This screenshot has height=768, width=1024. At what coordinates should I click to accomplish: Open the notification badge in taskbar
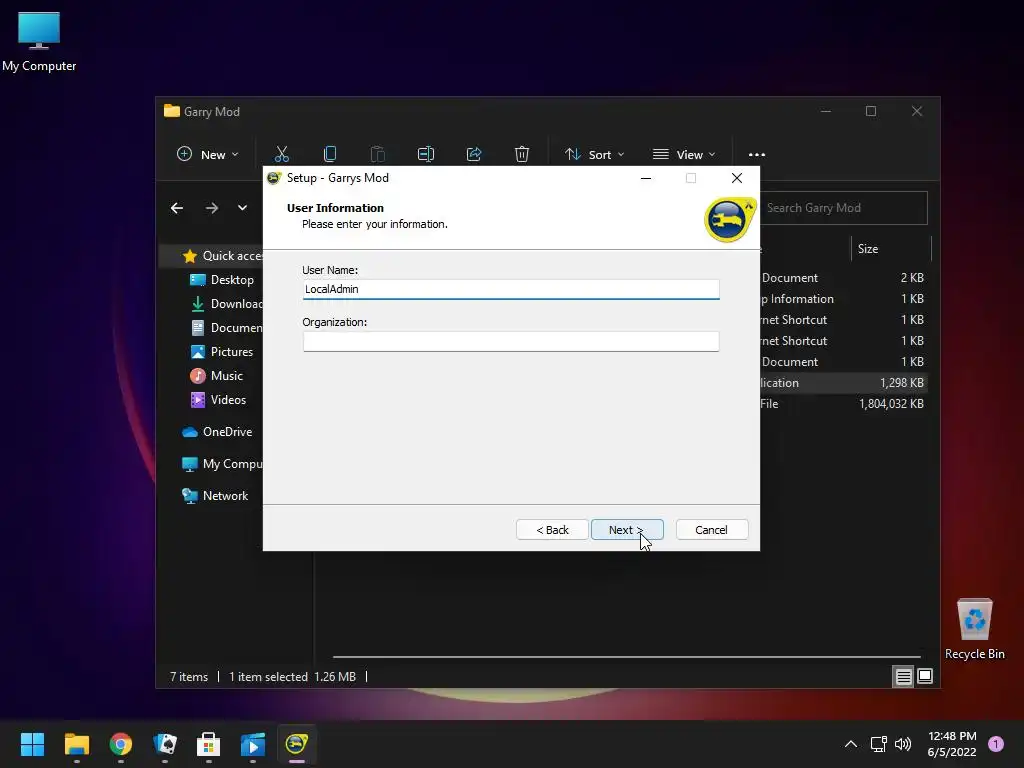[x=996, y=744]
